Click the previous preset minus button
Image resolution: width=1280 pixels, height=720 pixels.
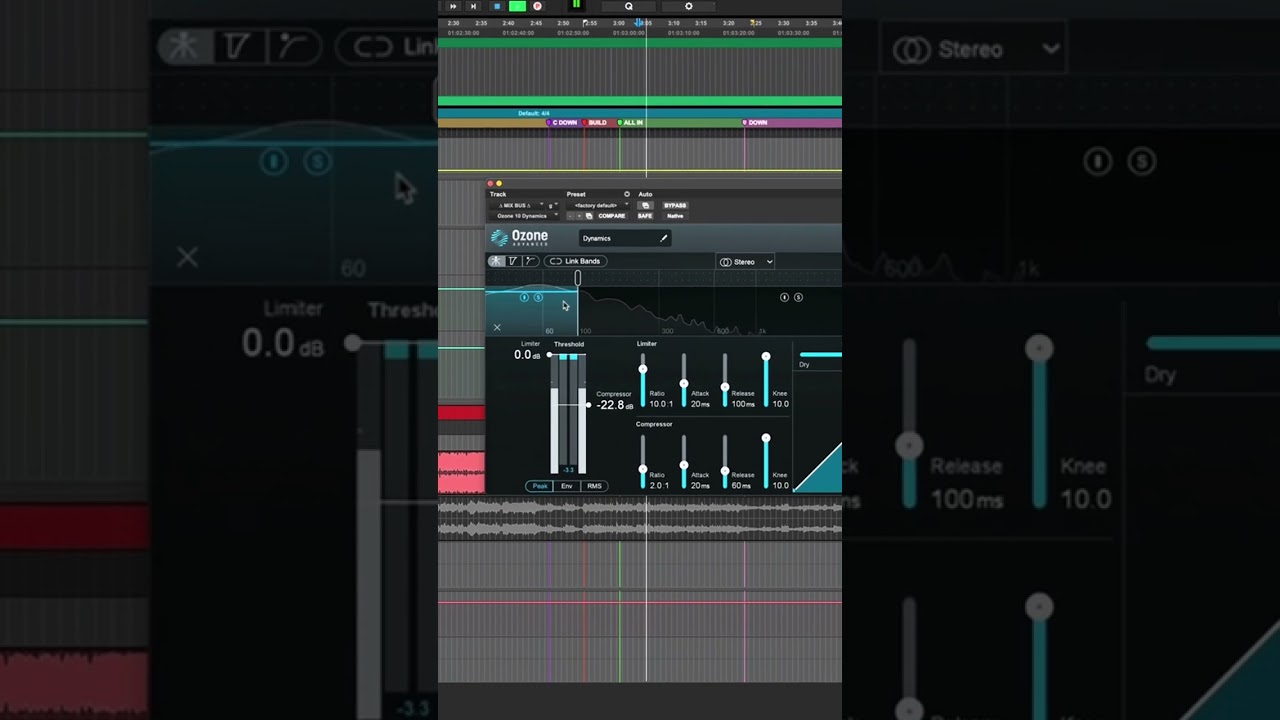(570, 216)
